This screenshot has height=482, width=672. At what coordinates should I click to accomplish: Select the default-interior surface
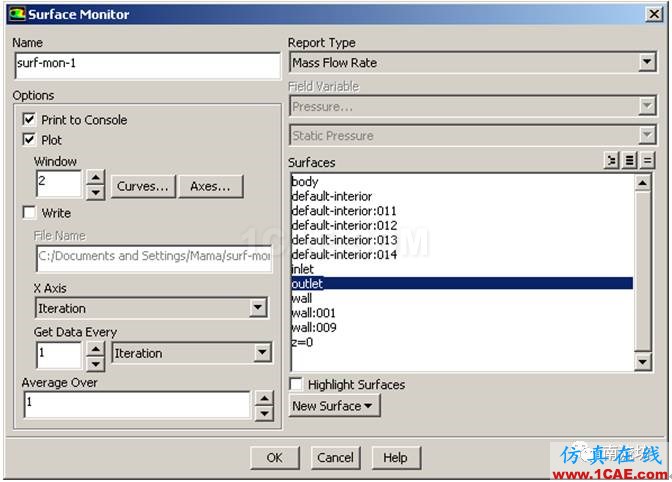coord(462,196)
